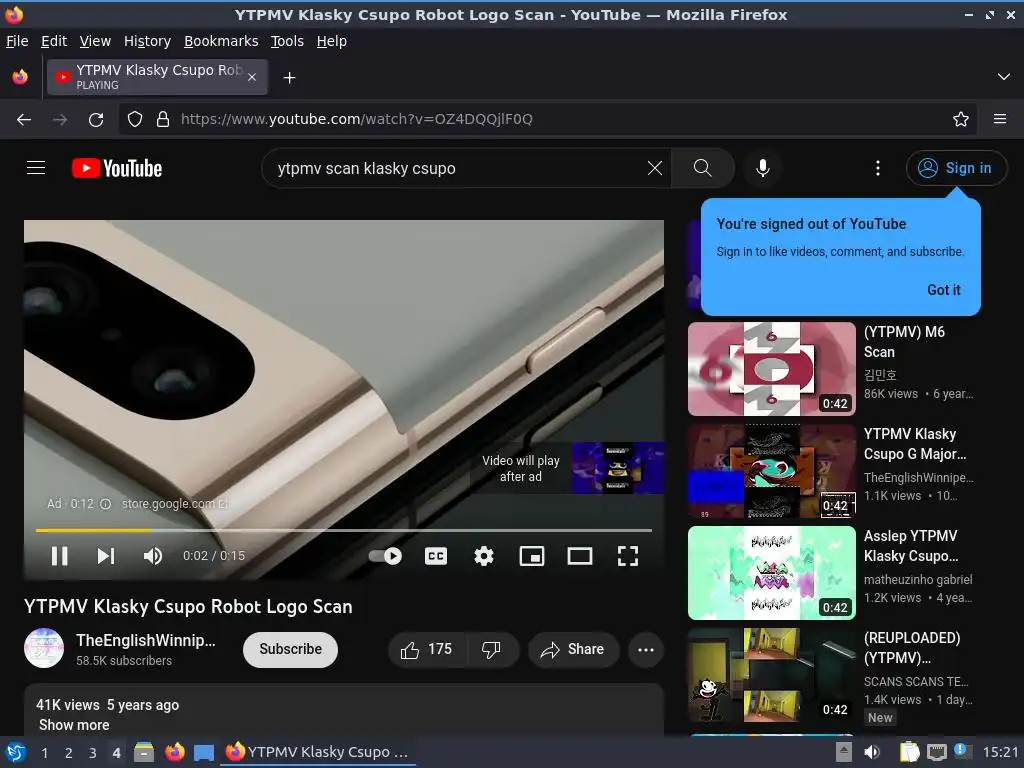List all tabs dropdown arrow

pyautogui.click(x=1003, y=77)
